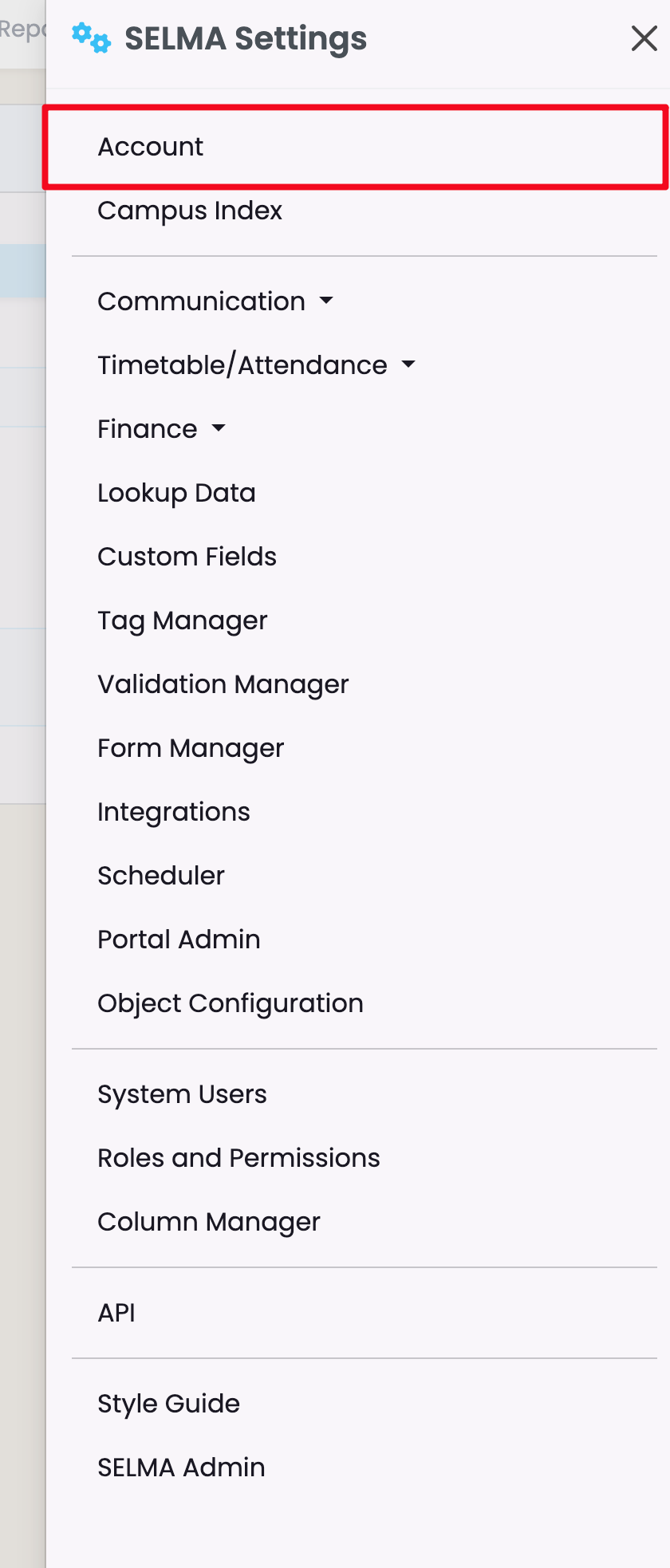Click the SELMA Settings gears icon
This screenshot has width=670, height=1568.
[91, 38]
